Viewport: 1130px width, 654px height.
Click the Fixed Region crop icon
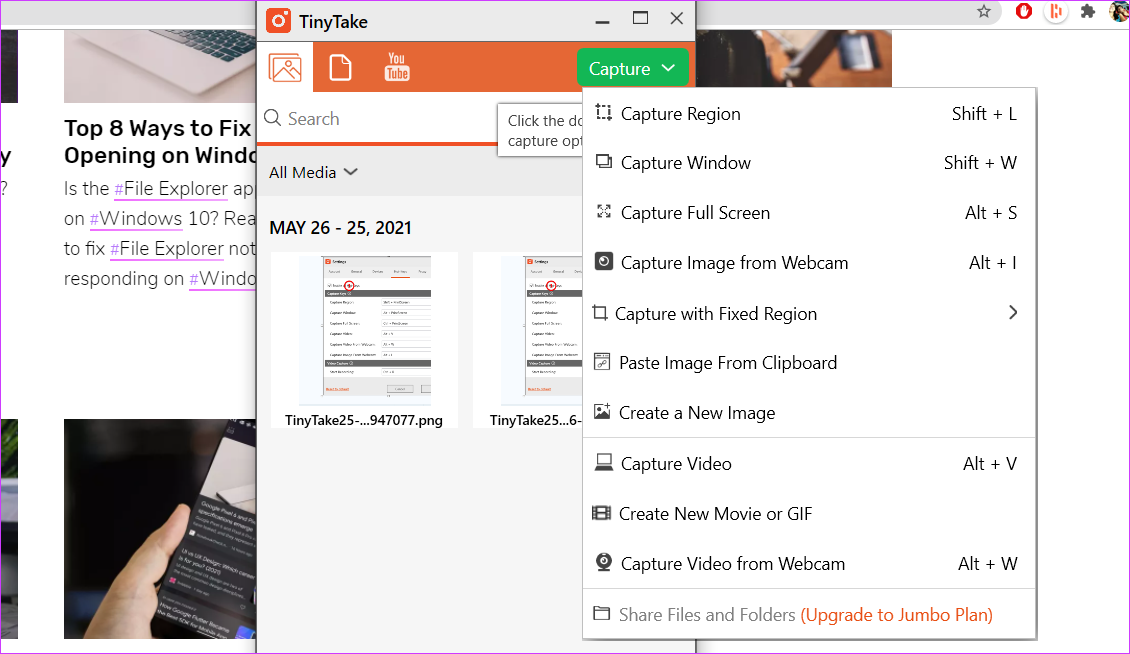[600, 312]
